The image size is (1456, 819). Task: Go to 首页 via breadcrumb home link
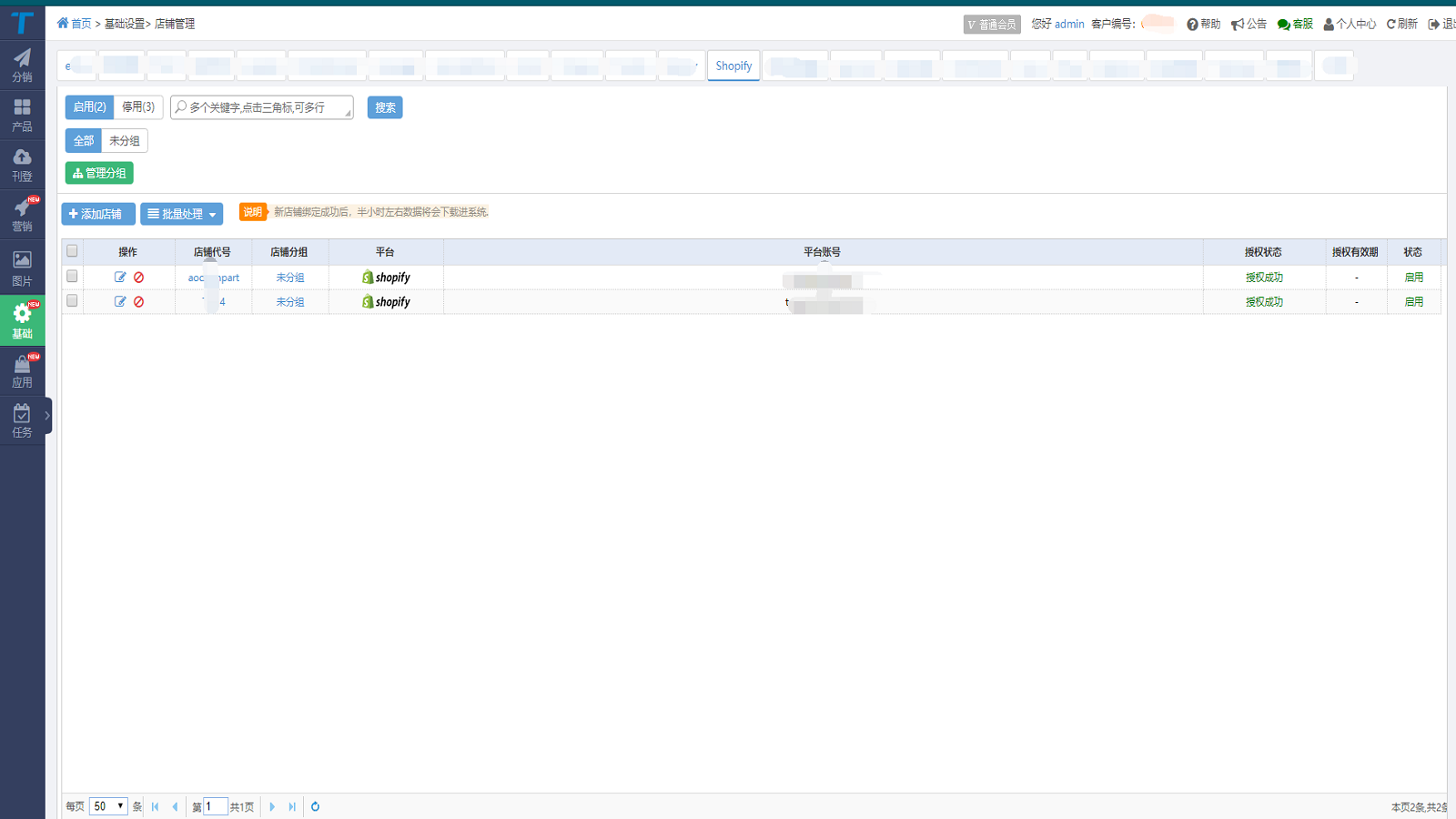coord(75,24)
